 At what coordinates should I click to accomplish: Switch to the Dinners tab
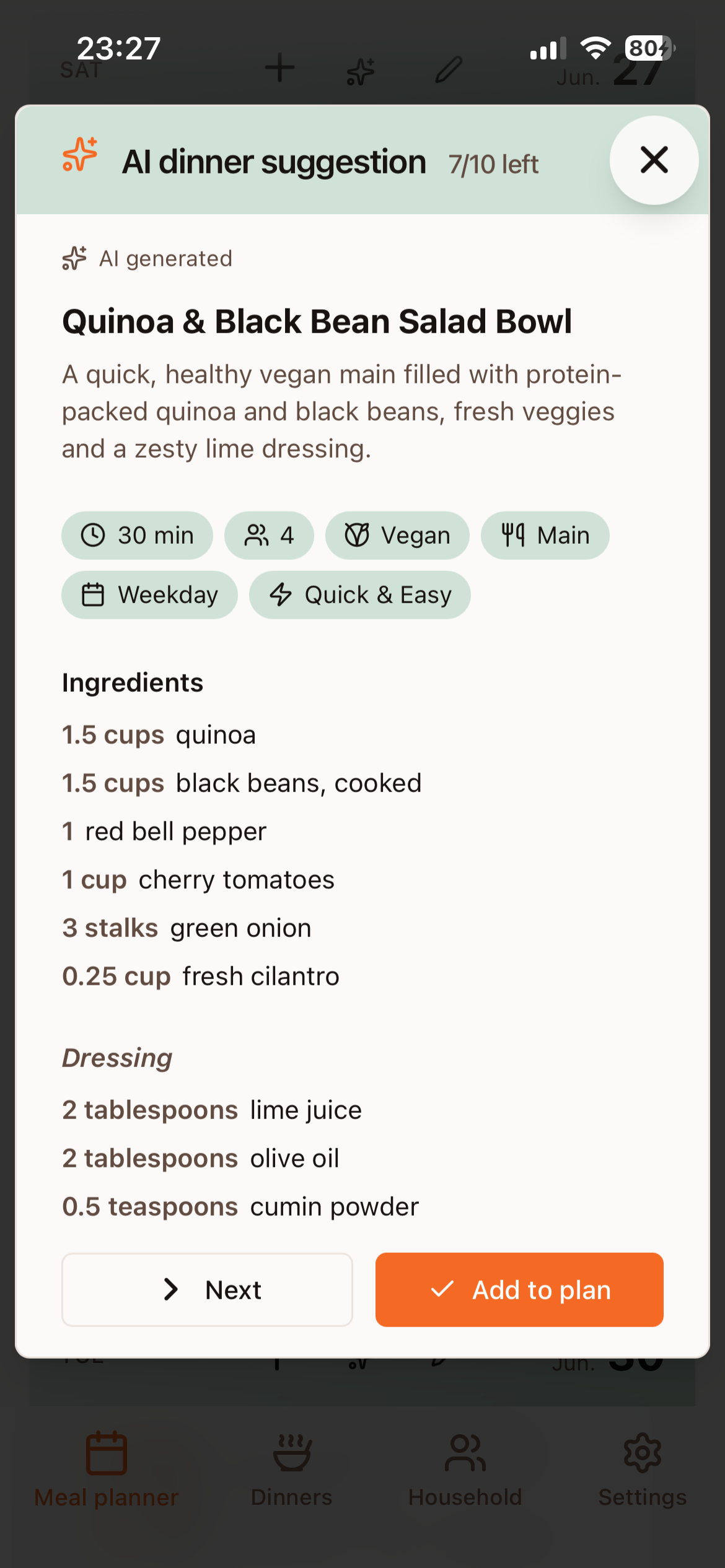291,1471
